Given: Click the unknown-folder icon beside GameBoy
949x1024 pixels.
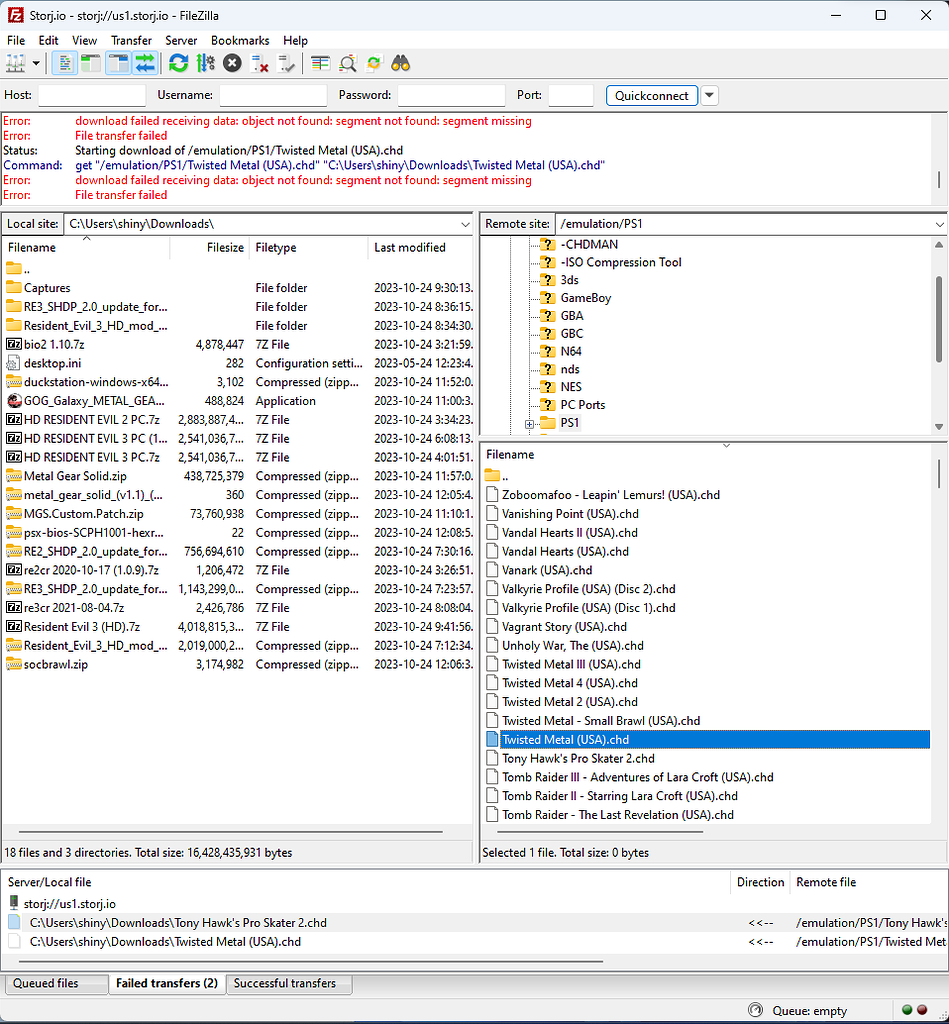Looking at the screenshot, I should (x=547, y=298).
